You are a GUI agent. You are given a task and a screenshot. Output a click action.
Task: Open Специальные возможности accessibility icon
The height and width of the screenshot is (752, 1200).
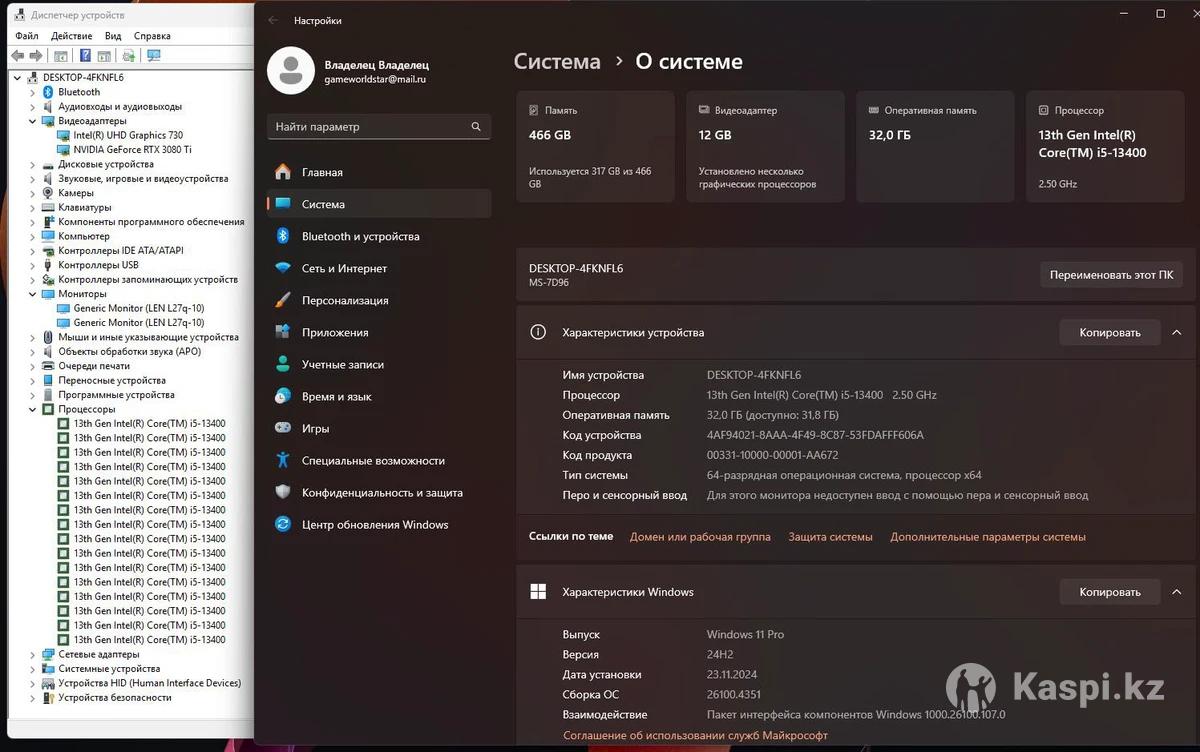click(x=283, y=460)
